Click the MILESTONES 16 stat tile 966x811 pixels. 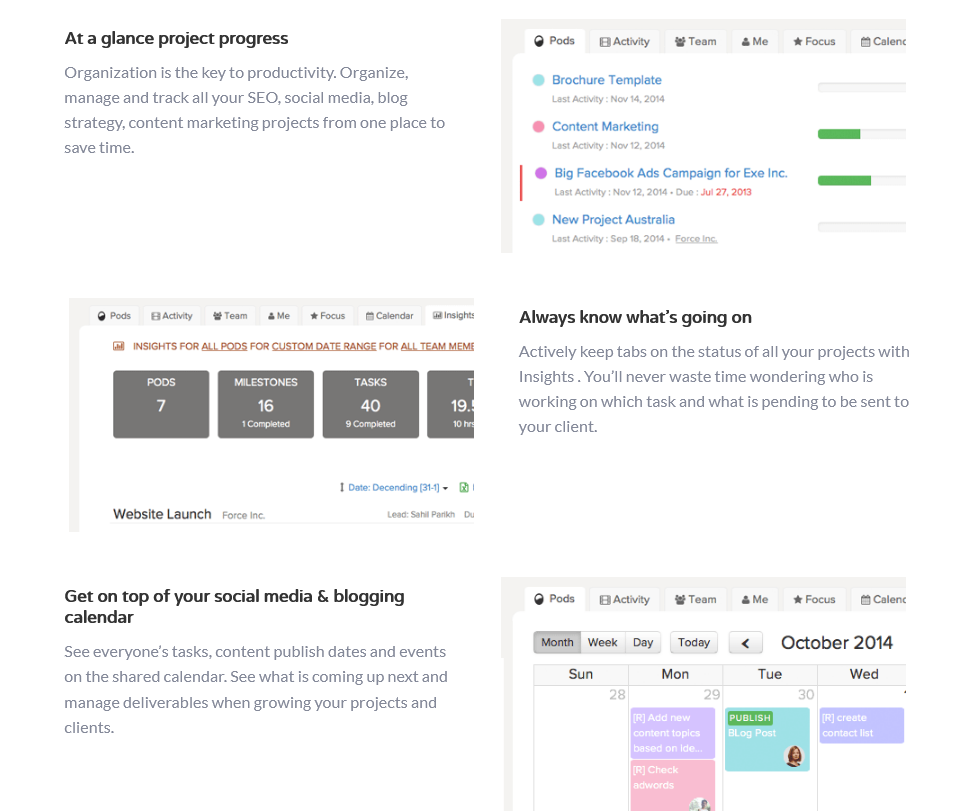[265, 404]
